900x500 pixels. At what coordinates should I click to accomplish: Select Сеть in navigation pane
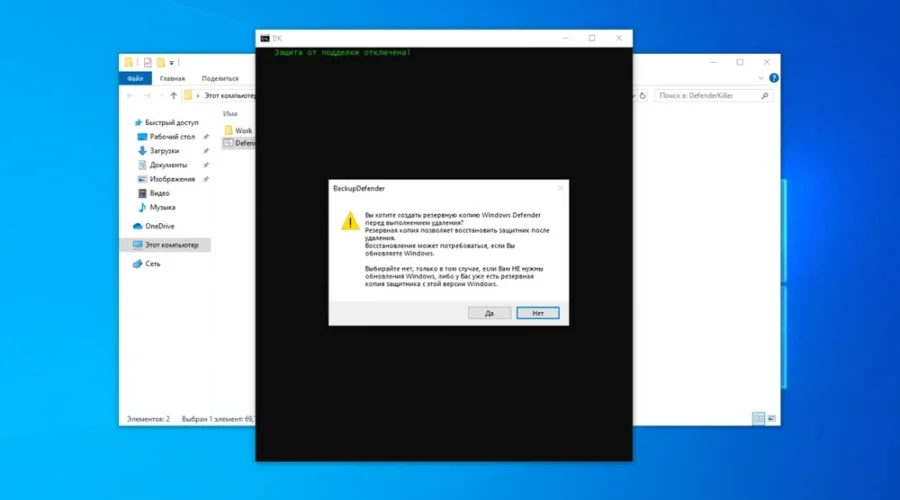pyautogui.click(x=152, y=263)
